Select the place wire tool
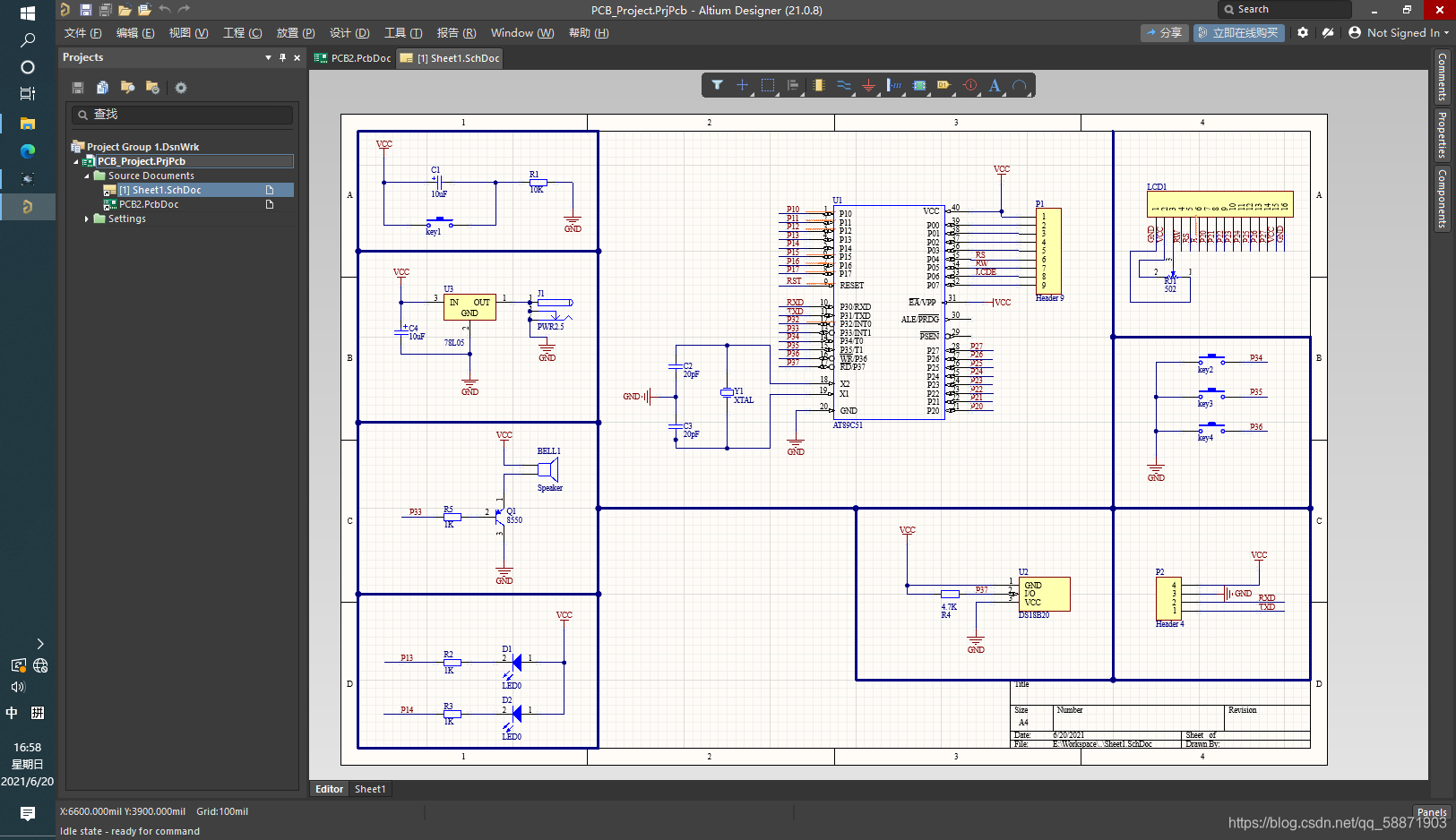1456x840 pixels. point(844,85)
